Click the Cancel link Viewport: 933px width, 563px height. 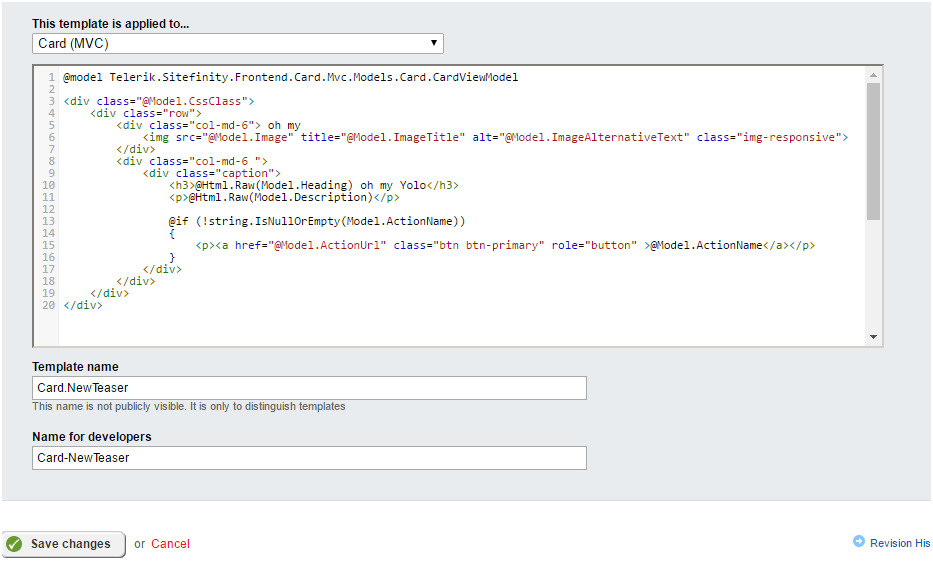[x=170, y=544]
